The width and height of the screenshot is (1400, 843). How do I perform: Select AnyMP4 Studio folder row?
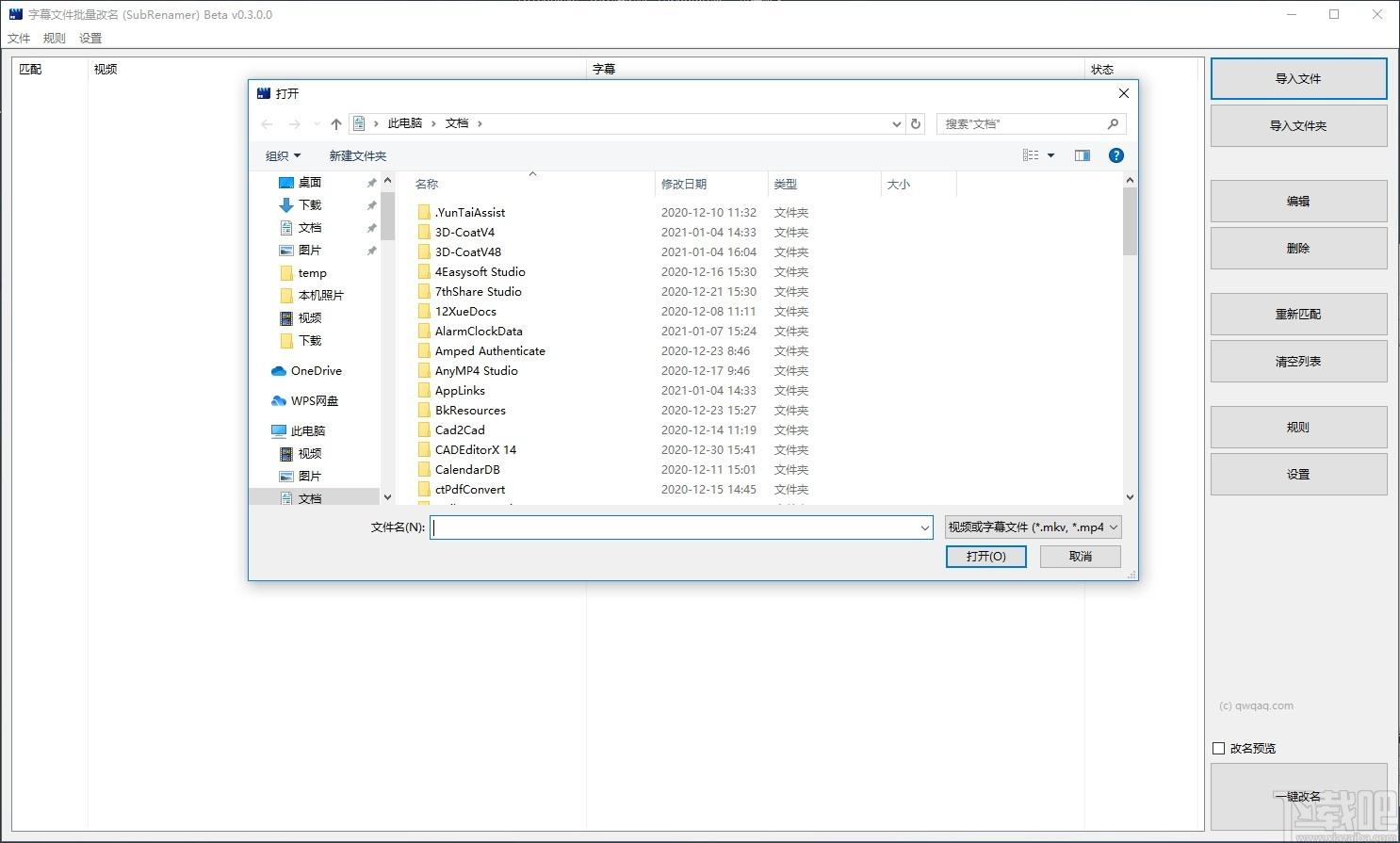(x=612, y=370)
